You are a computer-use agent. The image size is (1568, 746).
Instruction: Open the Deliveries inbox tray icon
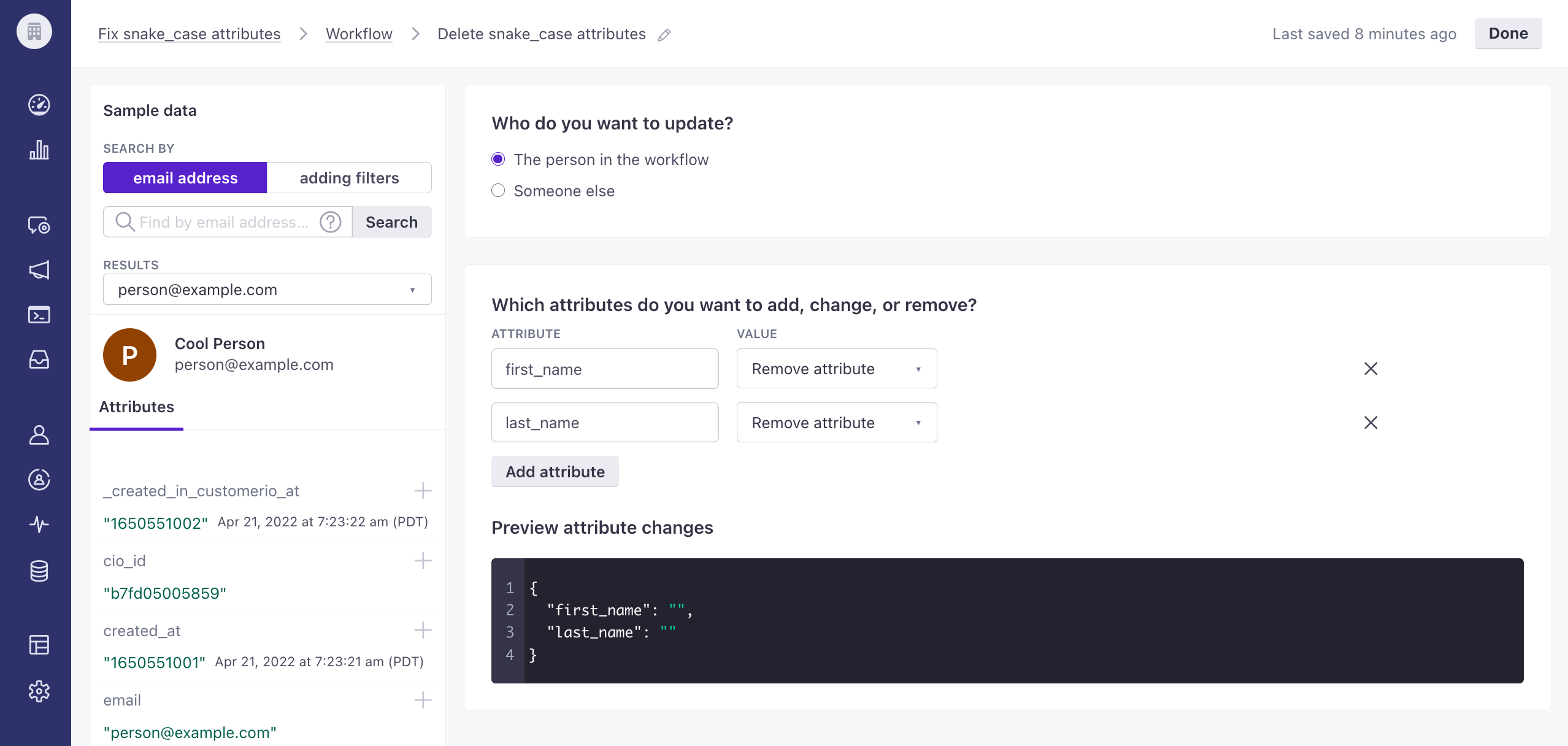(39, 360)
